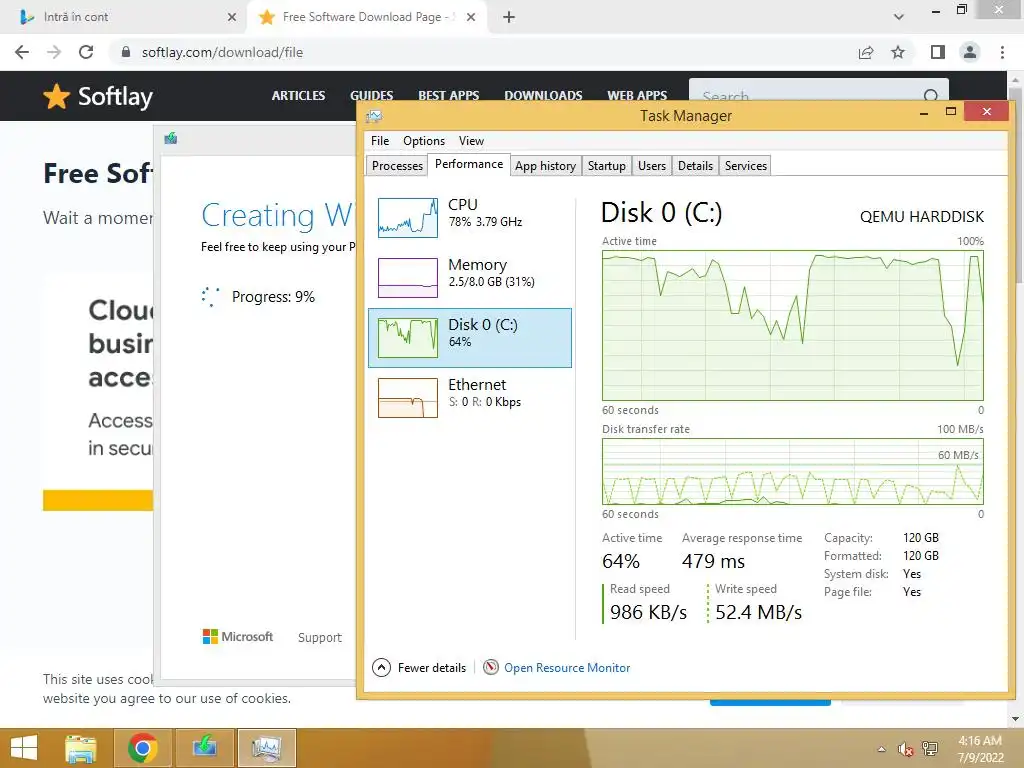This screenshot has height=768, width=1024.
Task: Switch to the Intră în cont tab
Action: tap(124, 17)
